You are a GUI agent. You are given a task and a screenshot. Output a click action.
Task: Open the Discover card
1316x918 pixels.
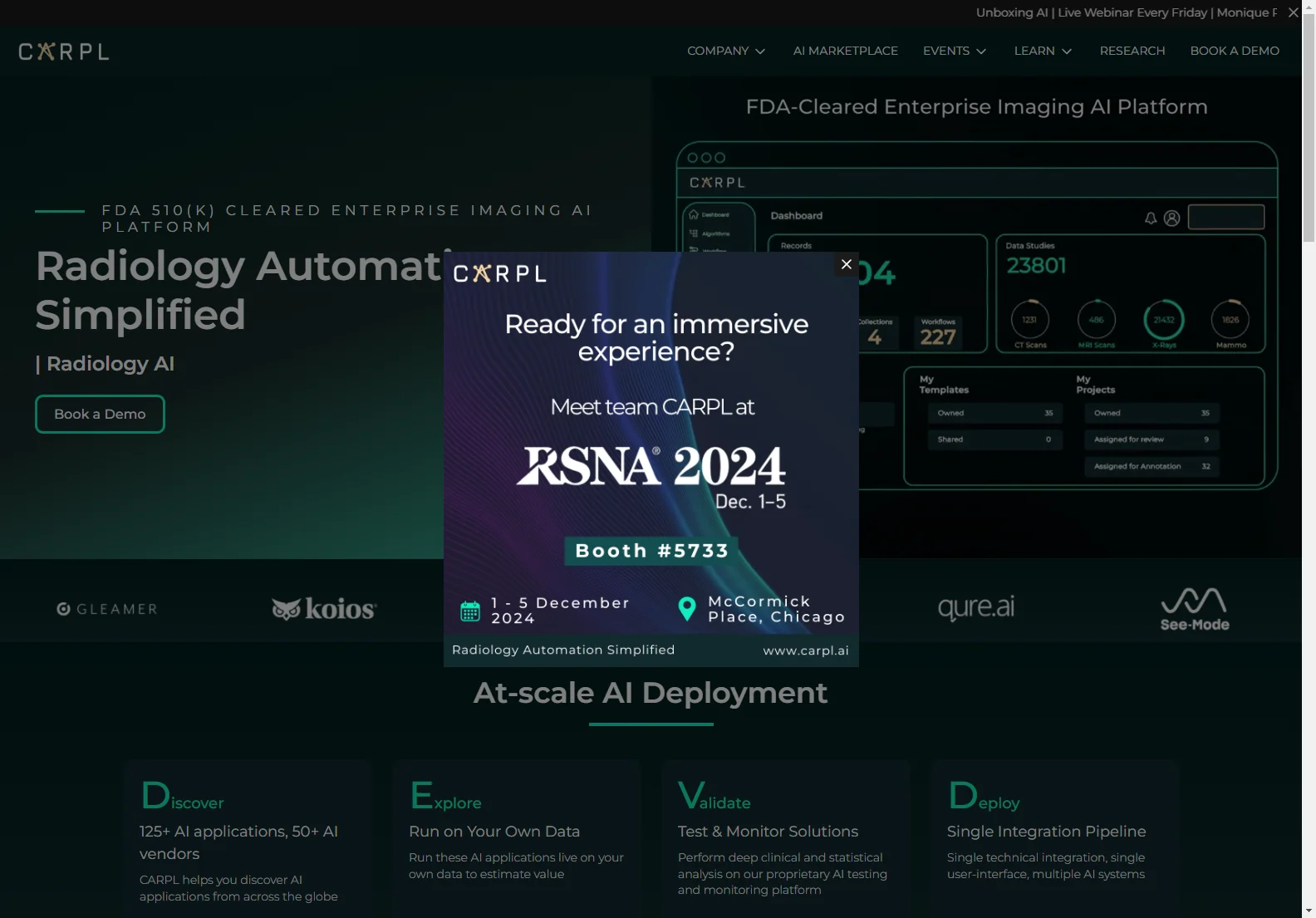pos(248,839)
